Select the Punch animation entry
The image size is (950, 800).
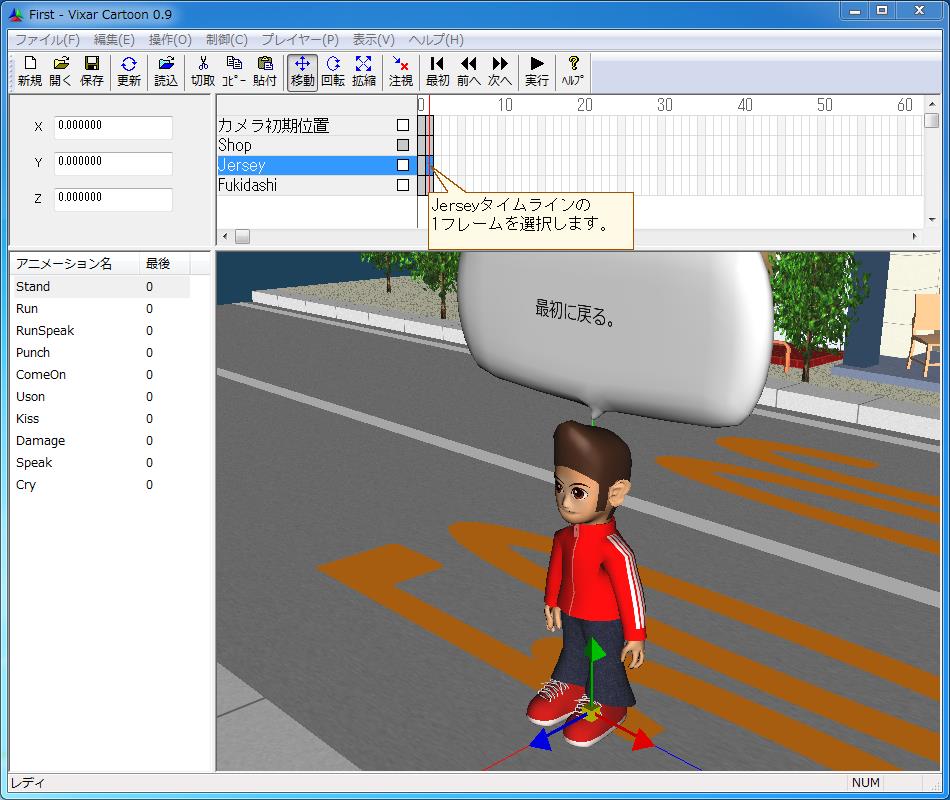[x=33, y=353]
